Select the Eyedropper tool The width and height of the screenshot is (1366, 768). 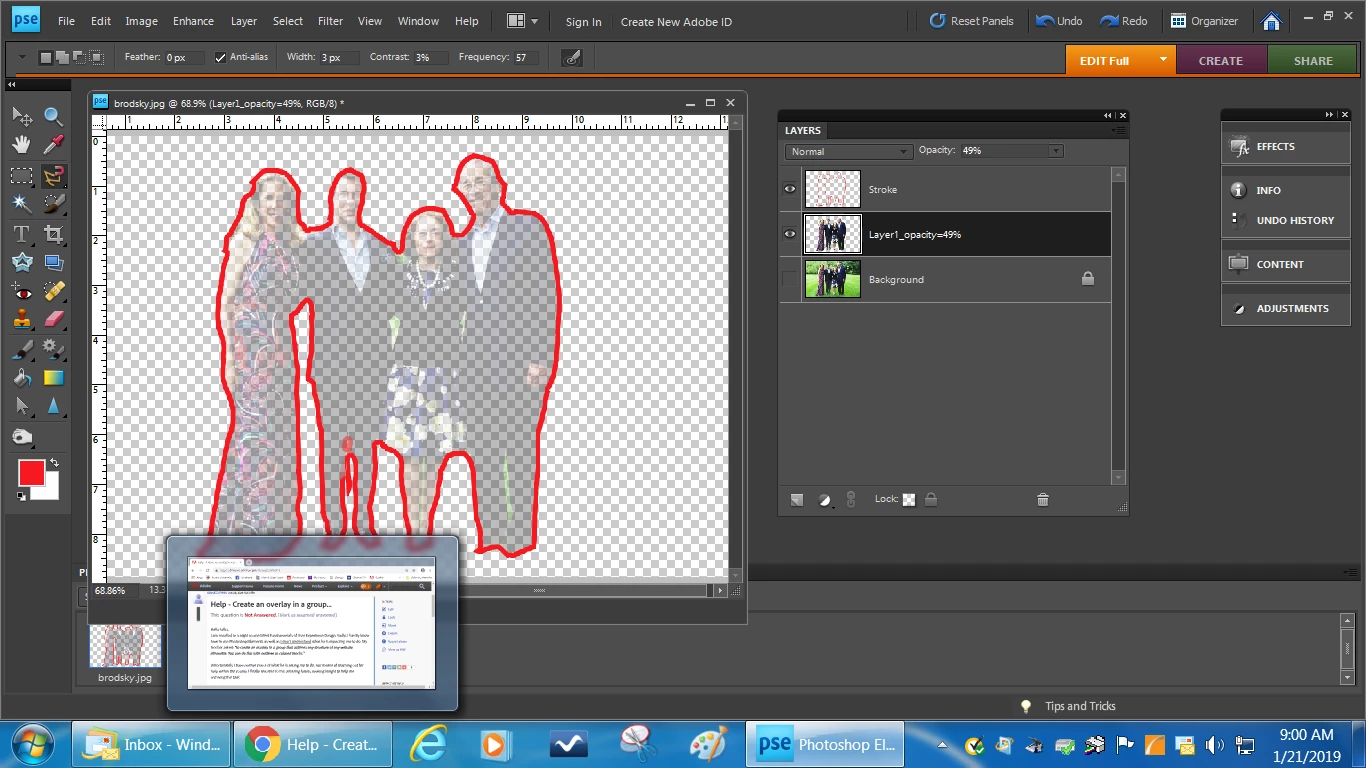pos(53,145)
